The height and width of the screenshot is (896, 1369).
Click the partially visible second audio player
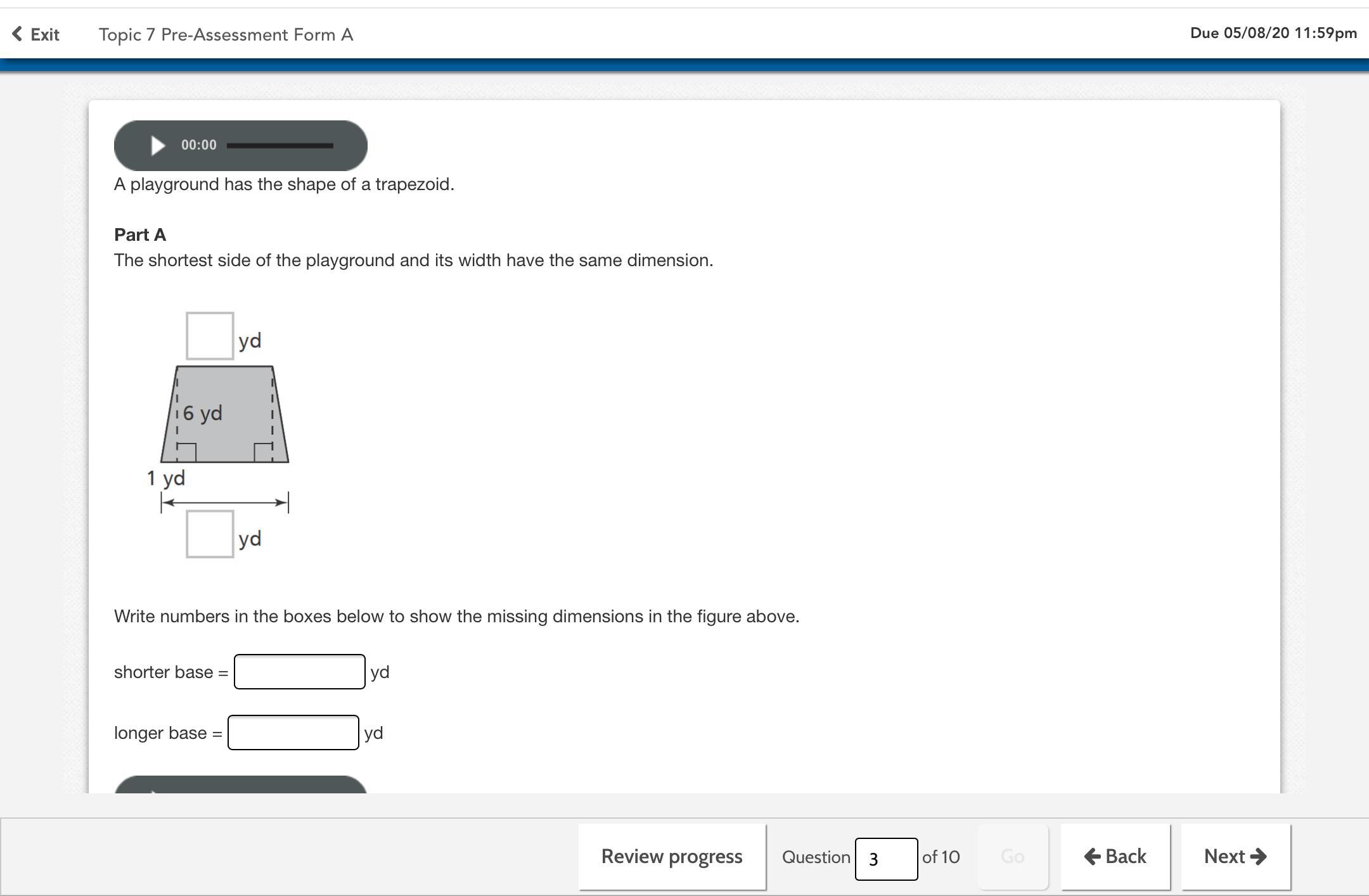click(241, 786)
